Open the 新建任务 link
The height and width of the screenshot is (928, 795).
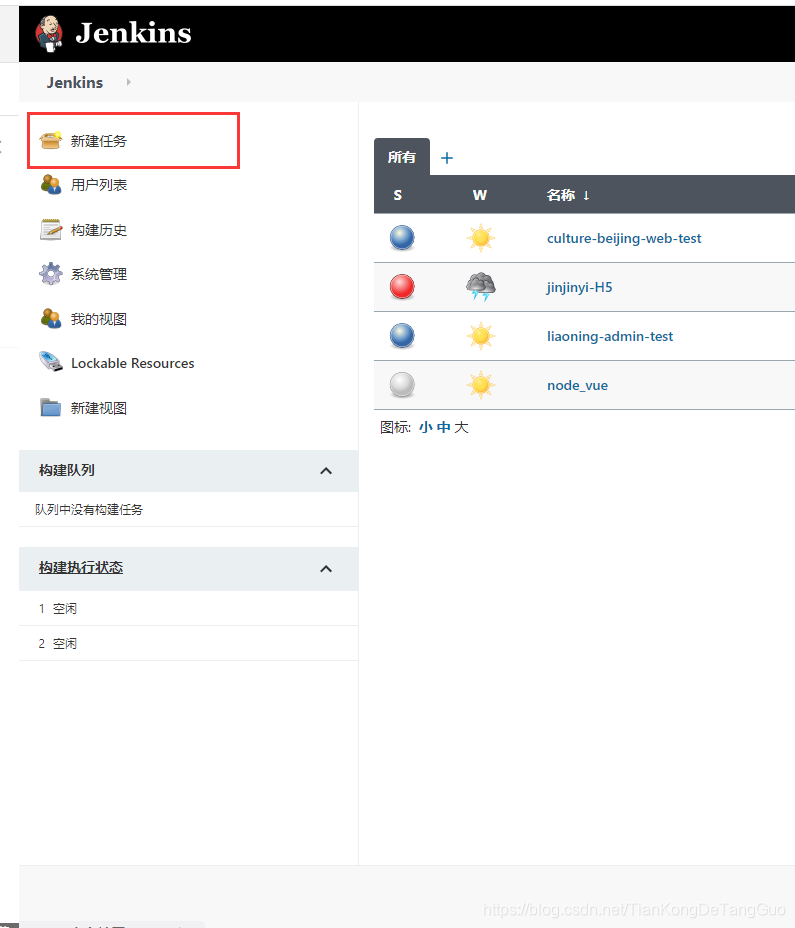tap(99, 141)
